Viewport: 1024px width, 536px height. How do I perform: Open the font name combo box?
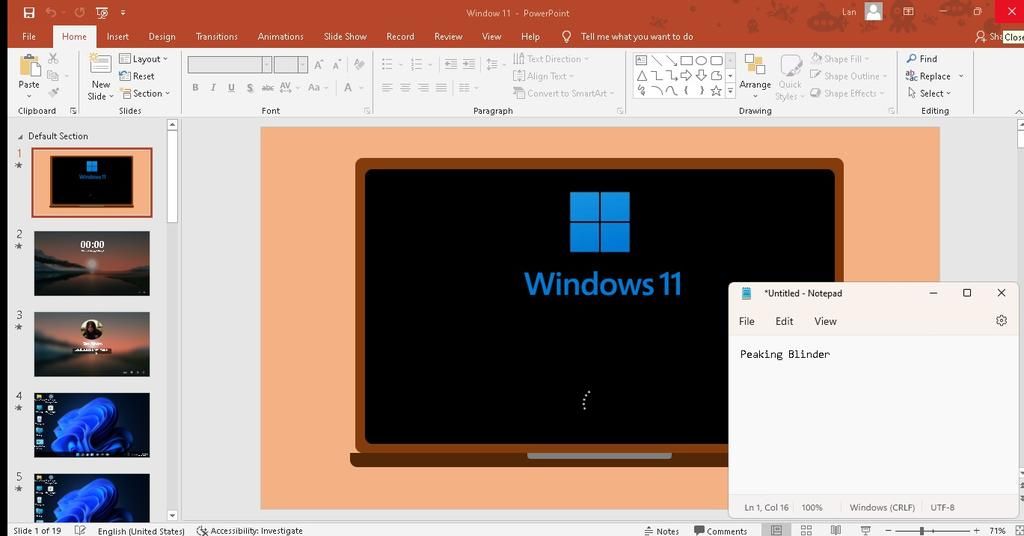[229, 64]
